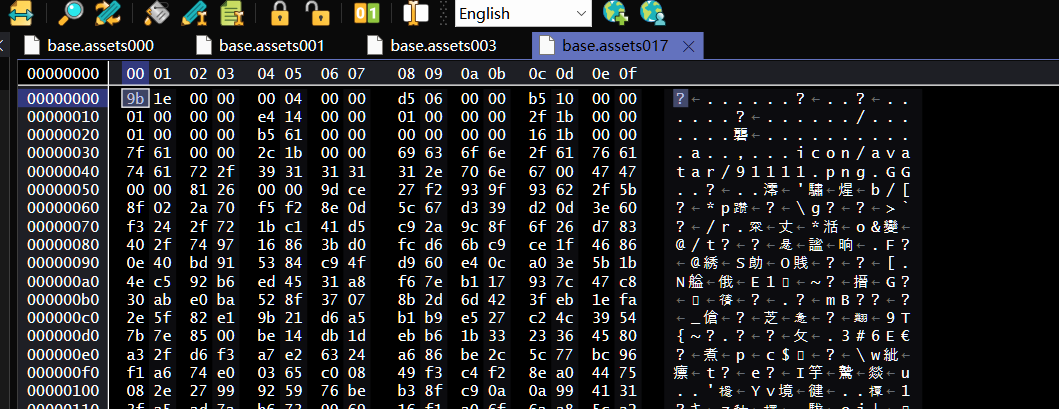Click column header 0f
Screen dimensions: 1059x409
pos(627,74)
